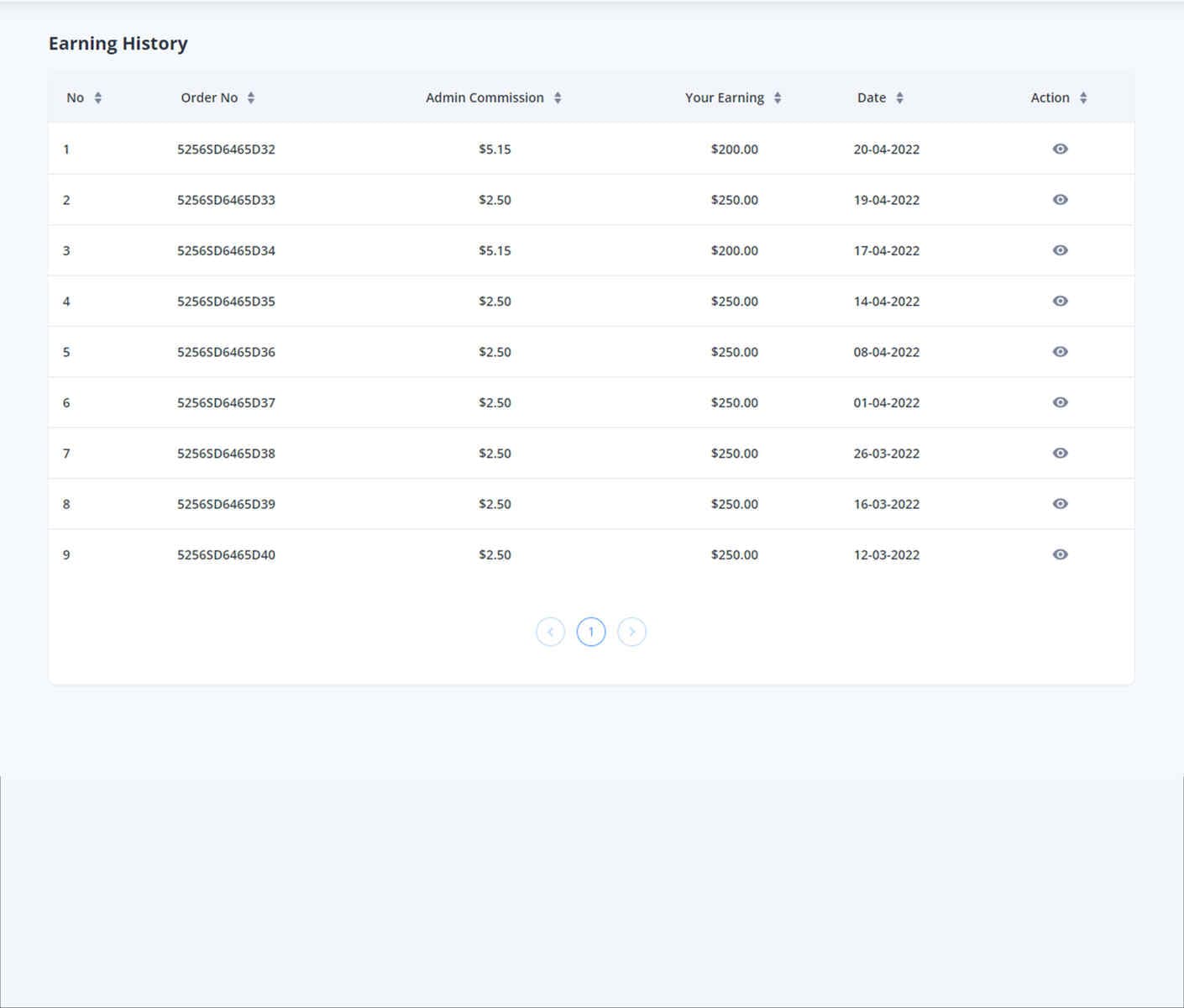
Task: Select the $200.00 earning value in row 1
Action: [734, 149]
